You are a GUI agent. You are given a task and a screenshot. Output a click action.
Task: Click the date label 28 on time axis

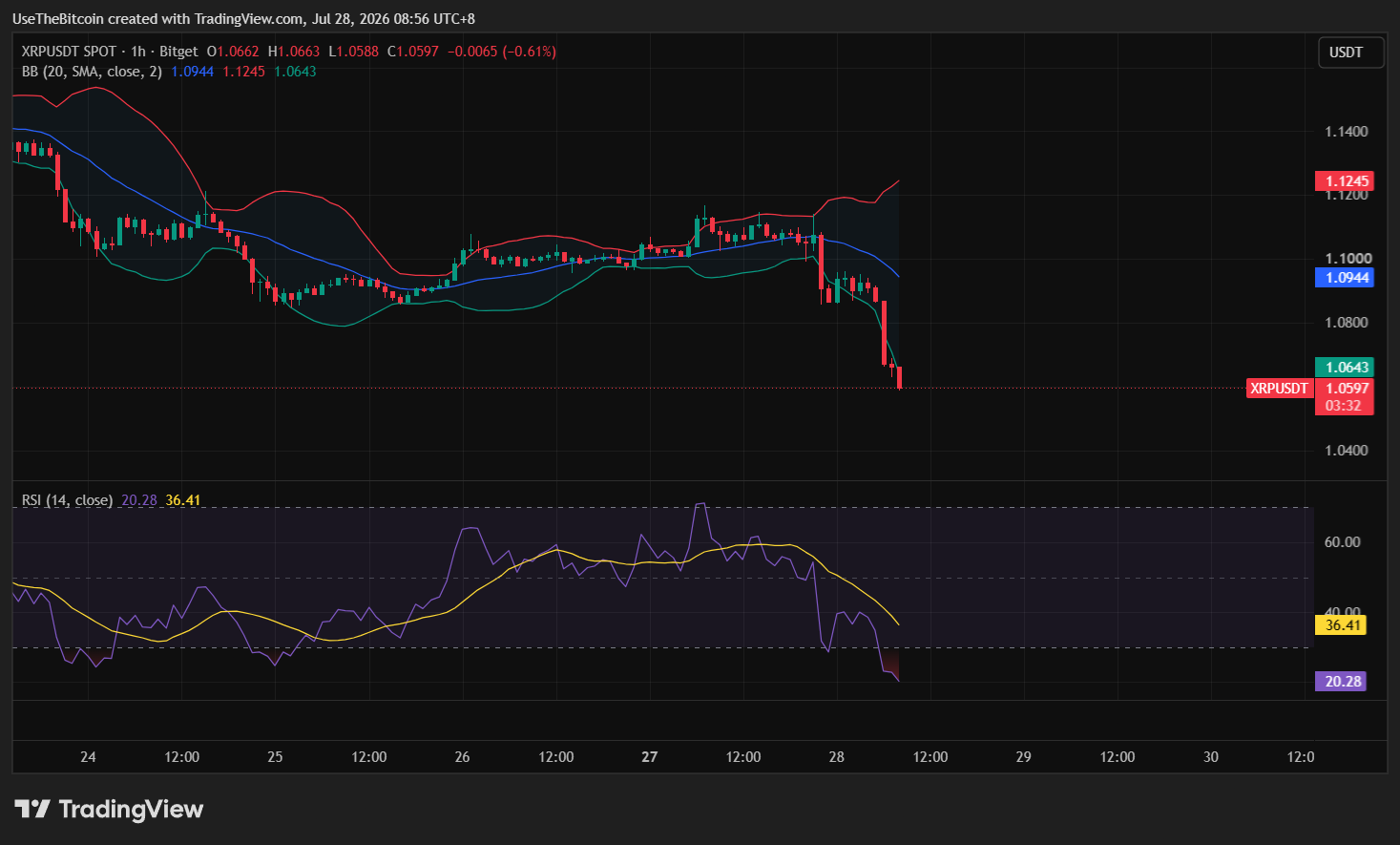click(837, 757)
